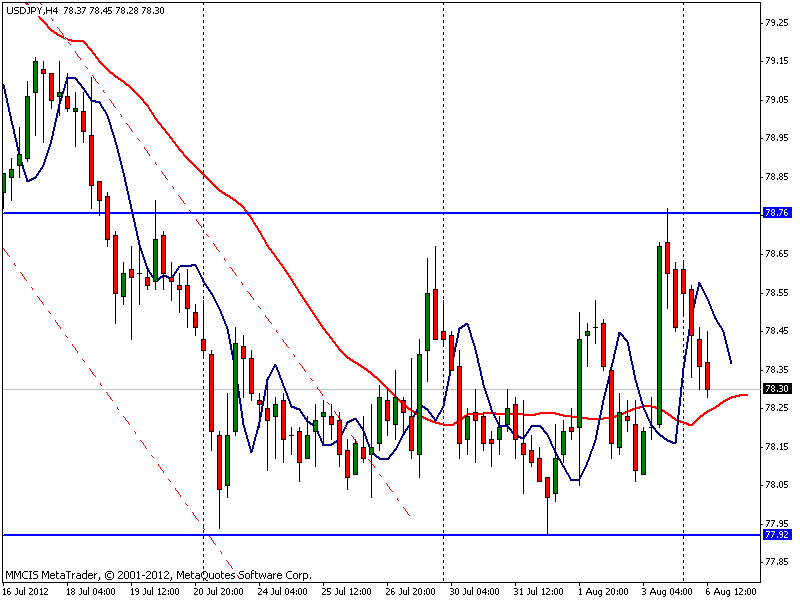Click the 20 Jul 20:00 vertical dashed line

click(x=204, y=292)
